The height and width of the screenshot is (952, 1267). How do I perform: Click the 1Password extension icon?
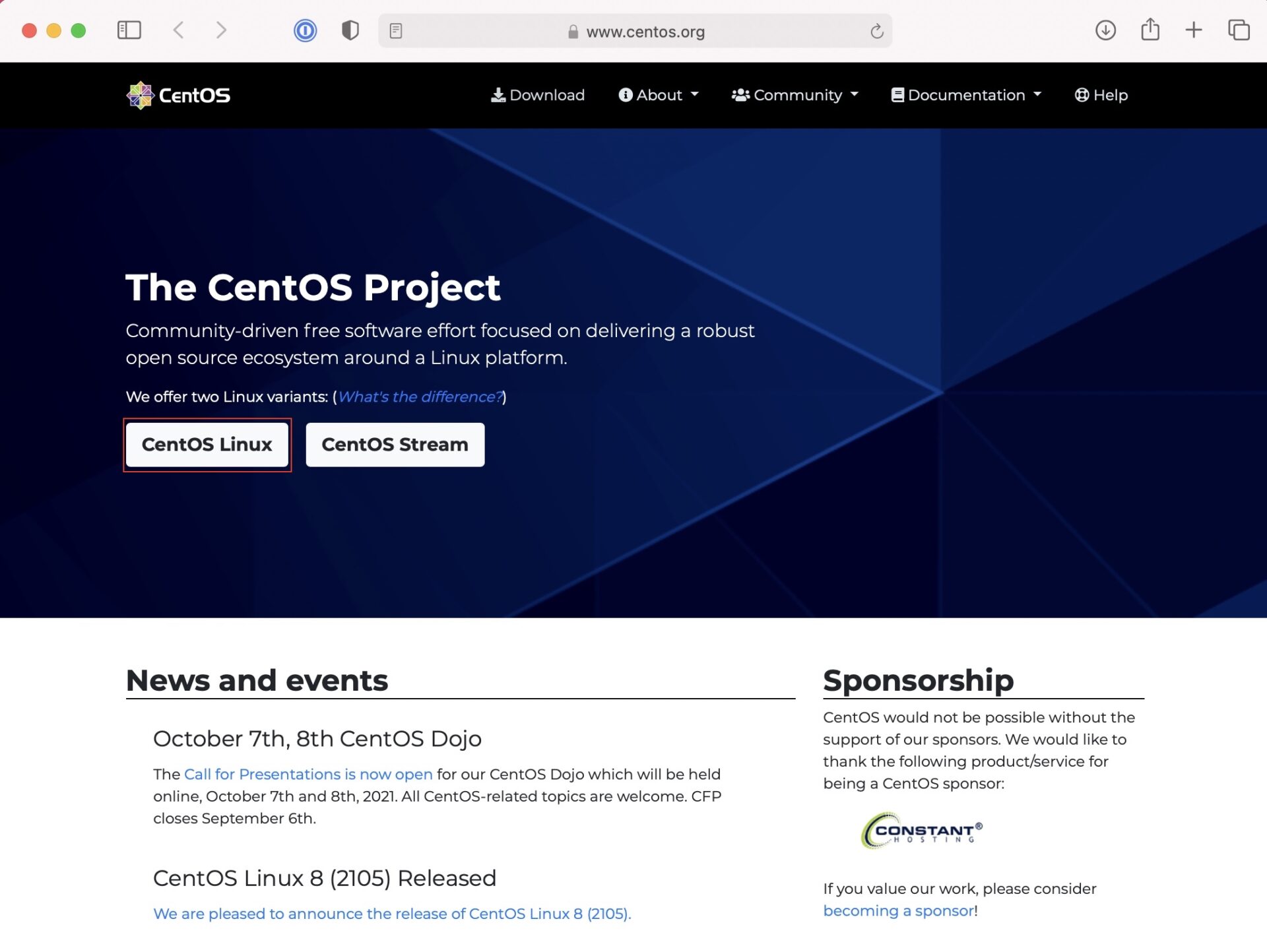304,30
